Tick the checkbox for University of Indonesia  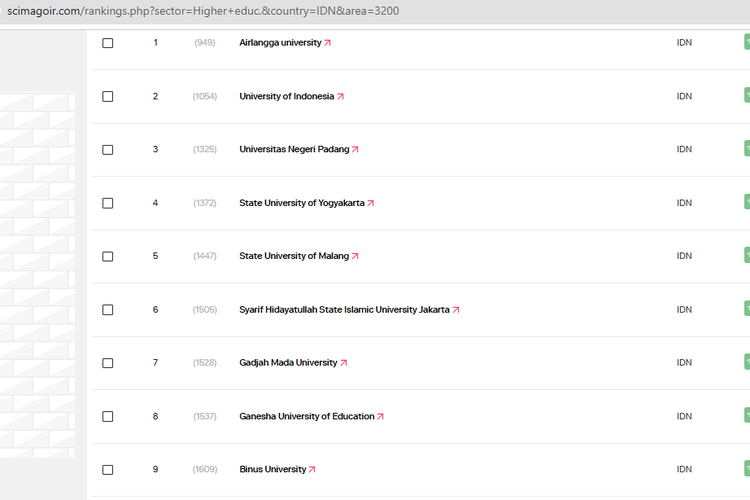[x=108, y=97]
